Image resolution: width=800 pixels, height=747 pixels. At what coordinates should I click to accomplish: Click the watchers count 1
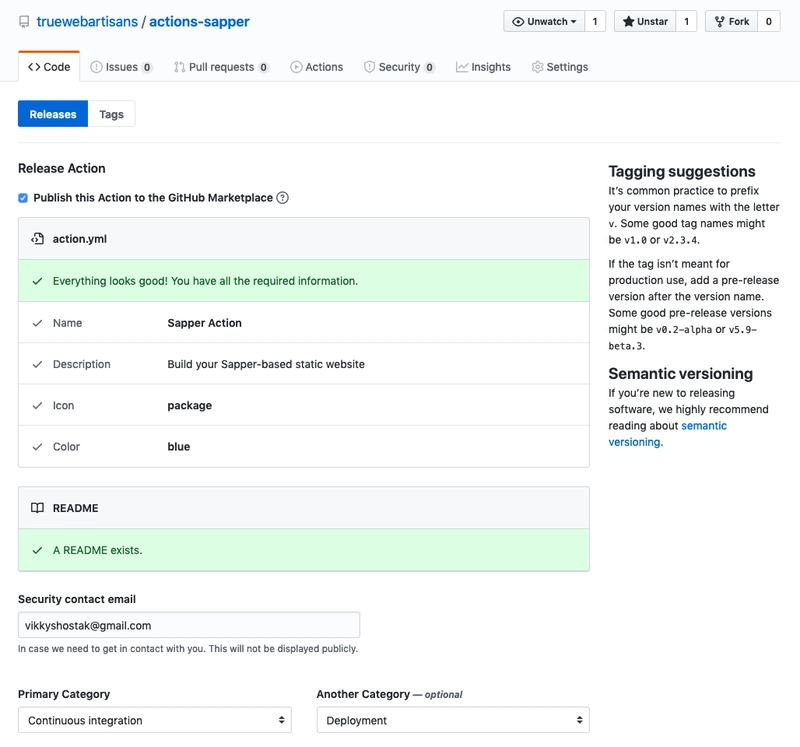click(595, 21)
